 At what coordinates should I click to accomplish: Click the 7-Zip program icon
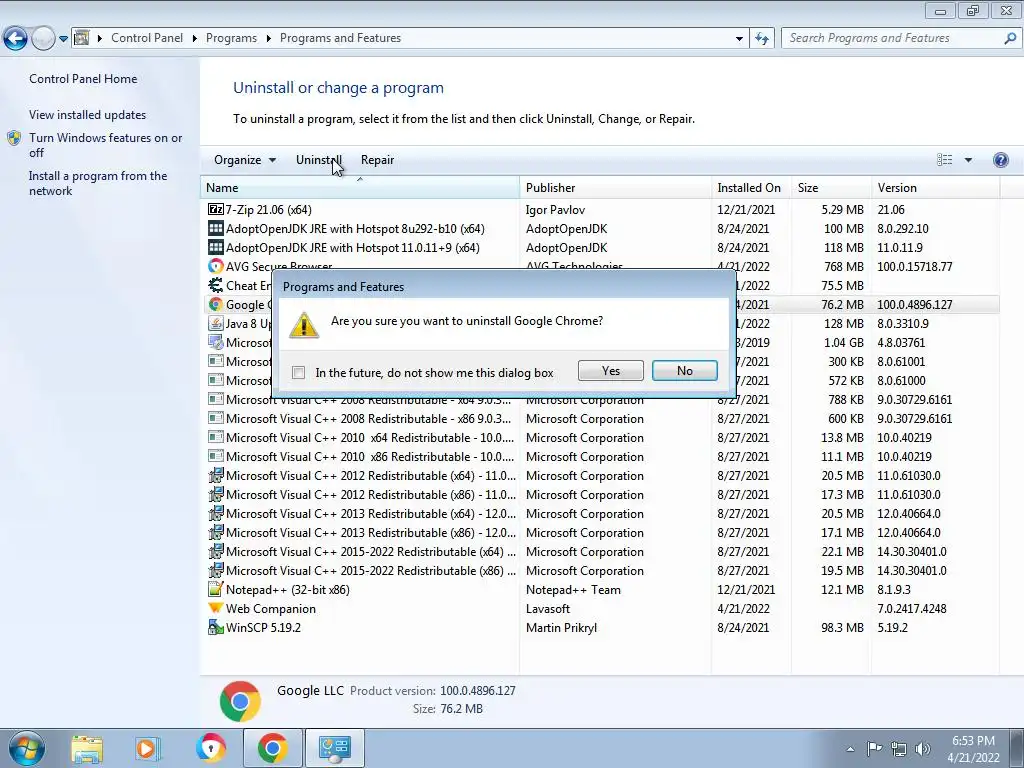click(x=216, y=210)
